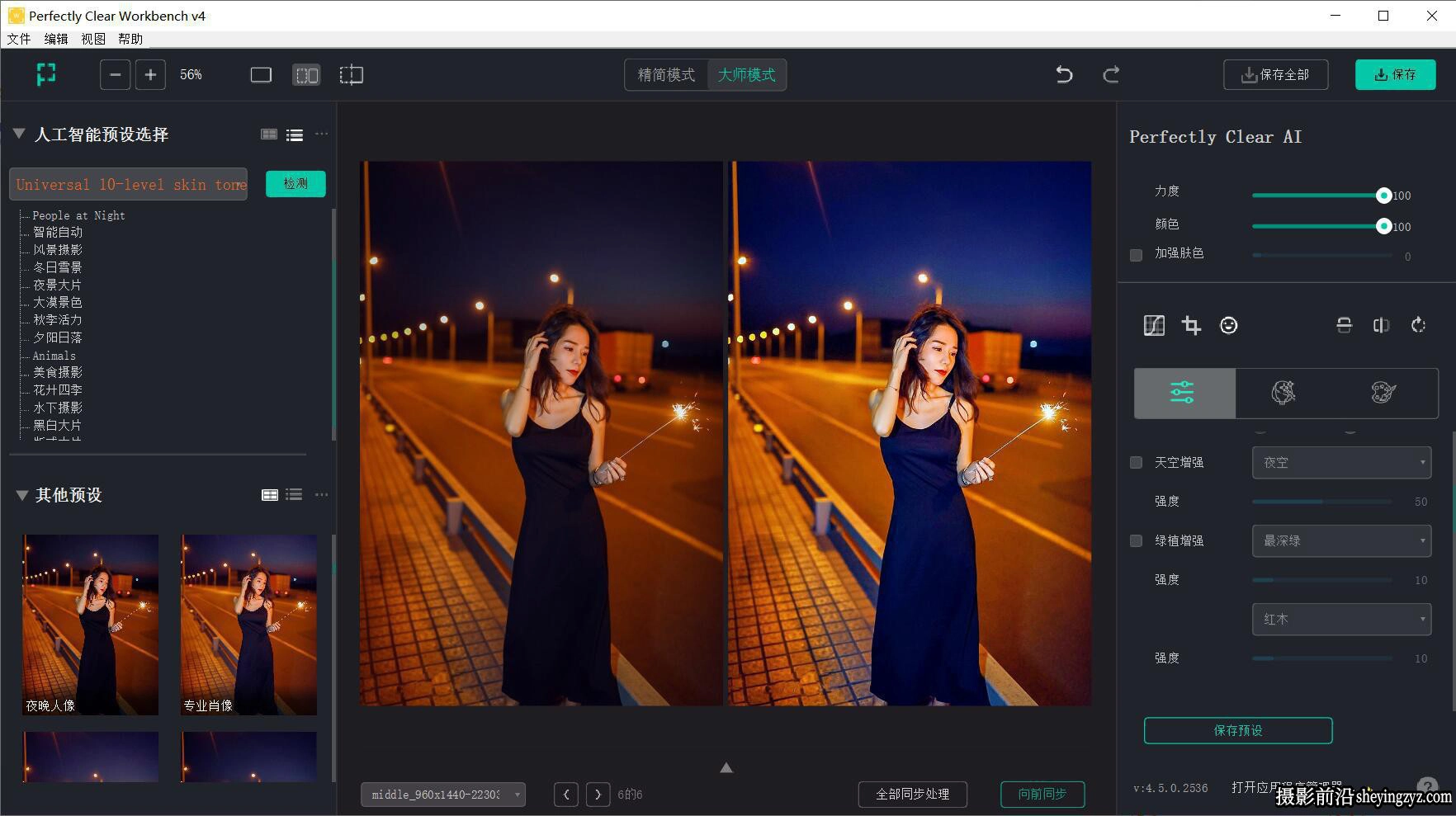Image resolution: width=1456 pixels, height=816 pixels.
Task: Click the 保存全部 button
Action: click(1276, 75)
